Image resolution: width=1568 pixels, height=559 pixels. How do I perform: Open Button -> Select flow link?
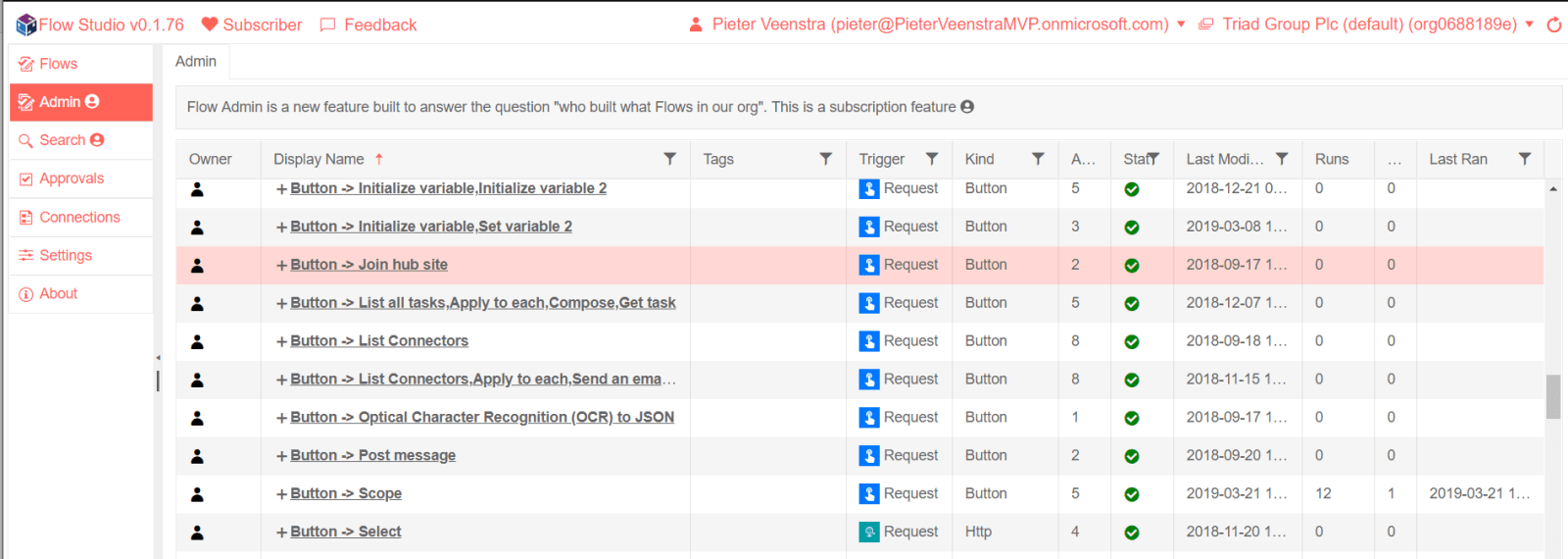point(346,533)
